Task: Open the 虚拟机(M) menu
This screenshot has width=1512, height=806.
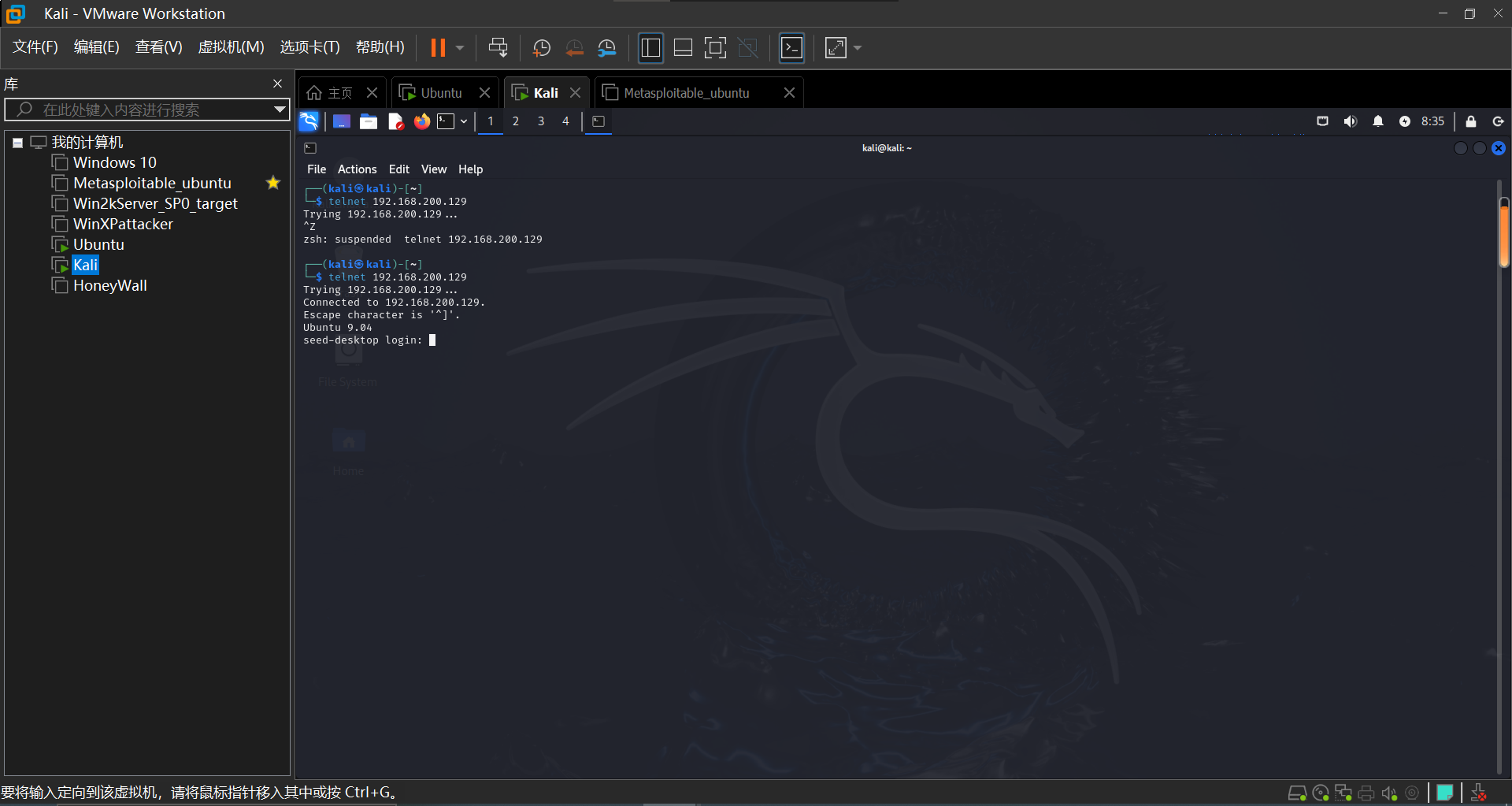Action: (231, 47)
